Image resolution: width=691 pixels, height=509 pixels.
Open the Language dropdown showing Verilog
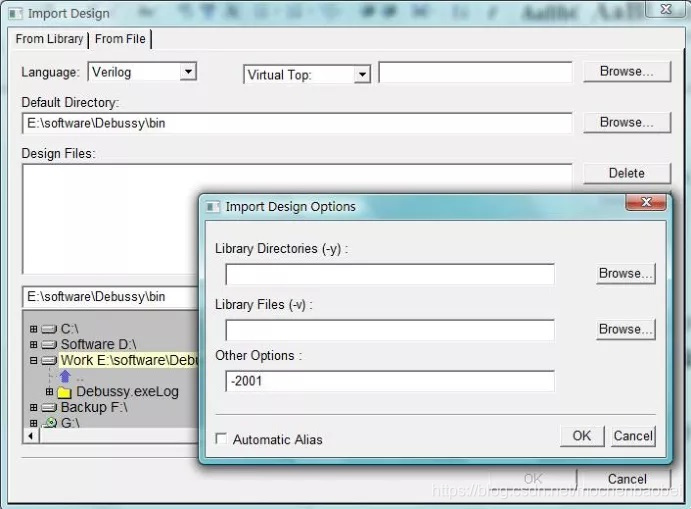(x=188, y=71)
